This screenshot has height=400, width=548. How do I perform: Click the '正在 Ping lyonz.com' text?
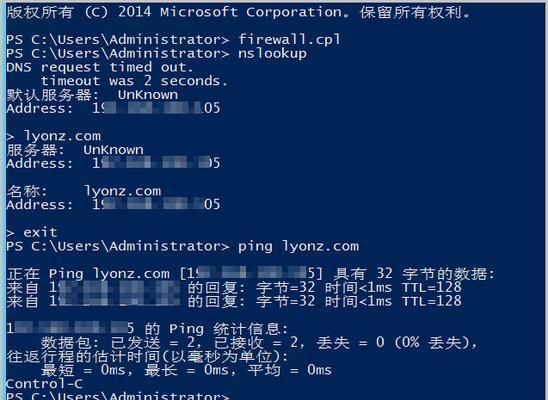point(88,274)
